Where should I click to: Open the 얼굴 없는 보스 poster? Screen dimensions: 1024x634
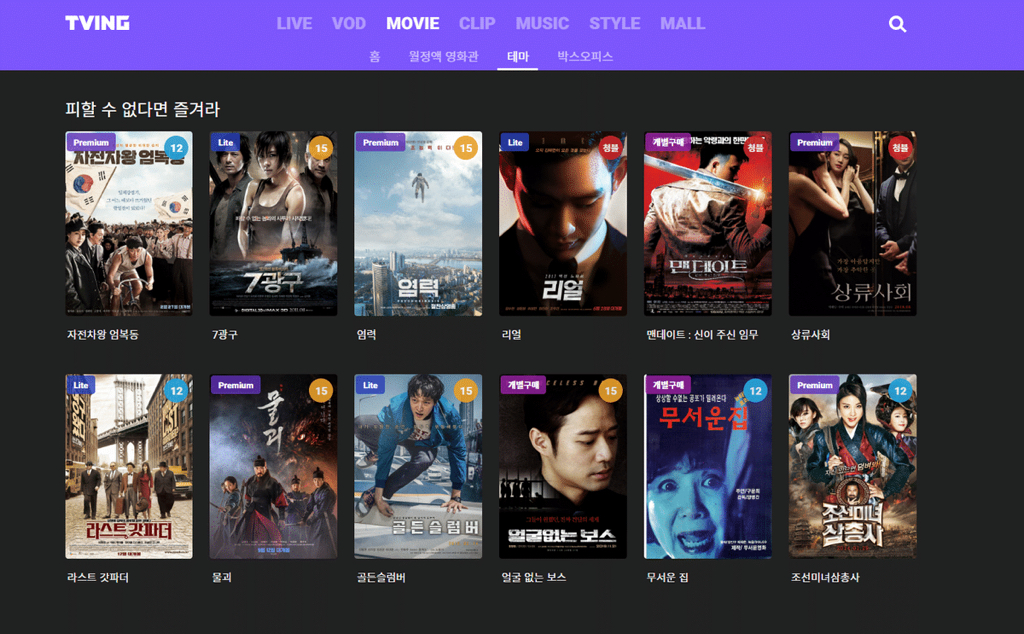[563, 466]
